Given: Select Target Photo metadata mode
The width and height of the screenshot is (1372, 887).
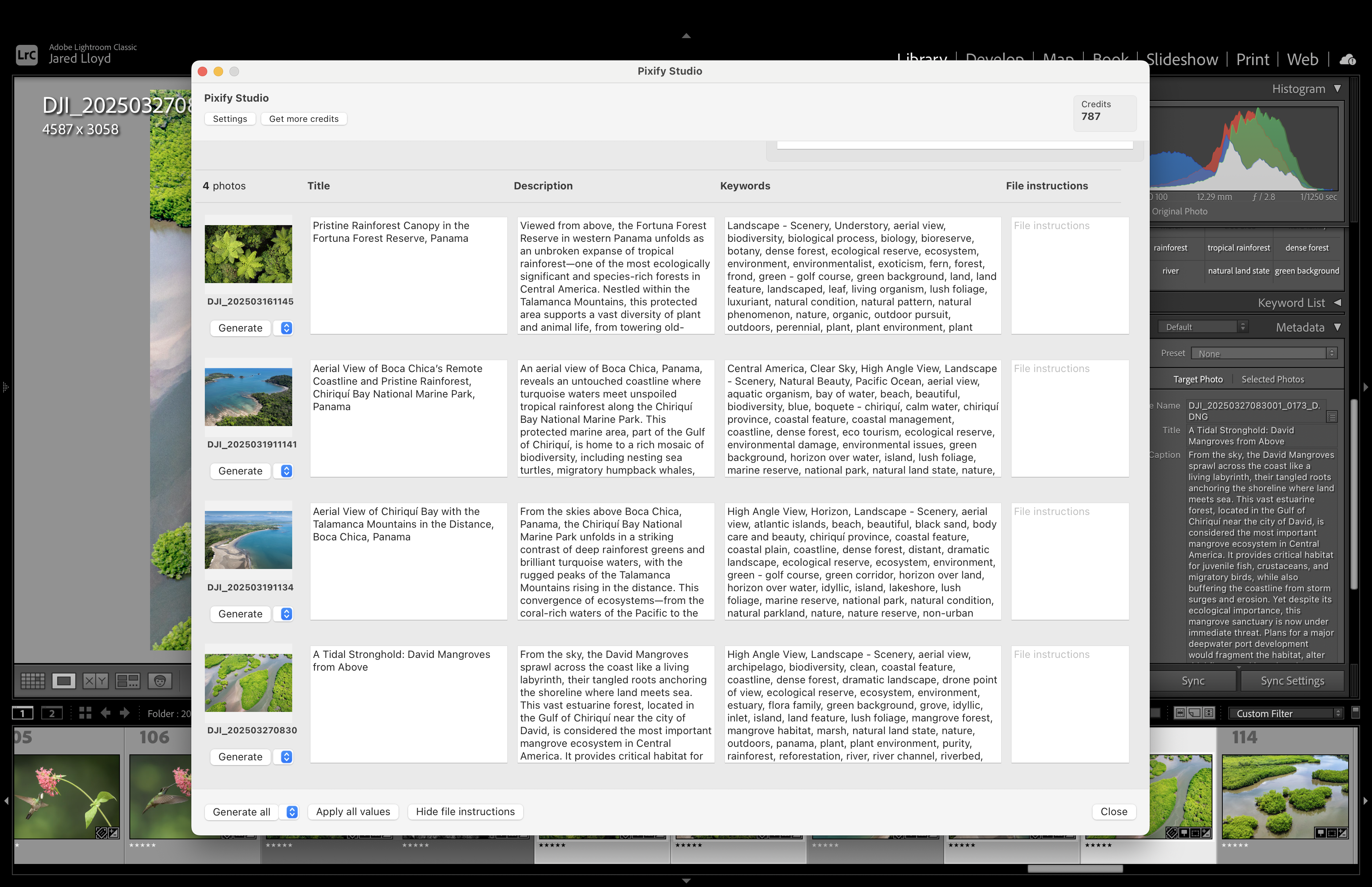Looking at the screenshot, I should coord(1198,379).
